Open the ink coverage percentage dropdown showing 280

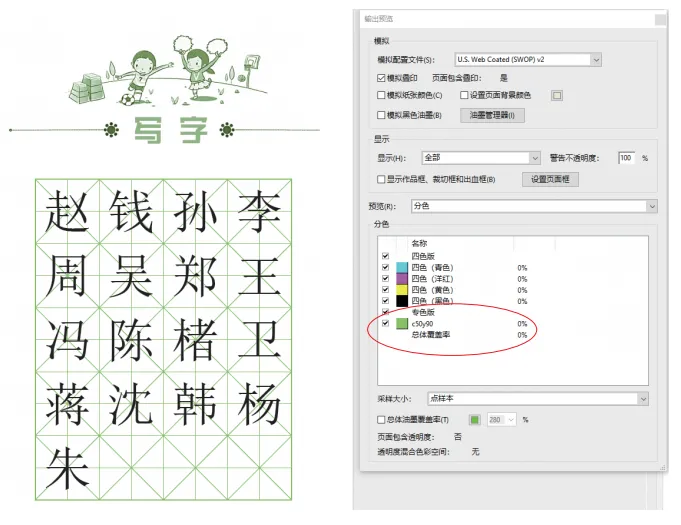[x=502, y=420]
